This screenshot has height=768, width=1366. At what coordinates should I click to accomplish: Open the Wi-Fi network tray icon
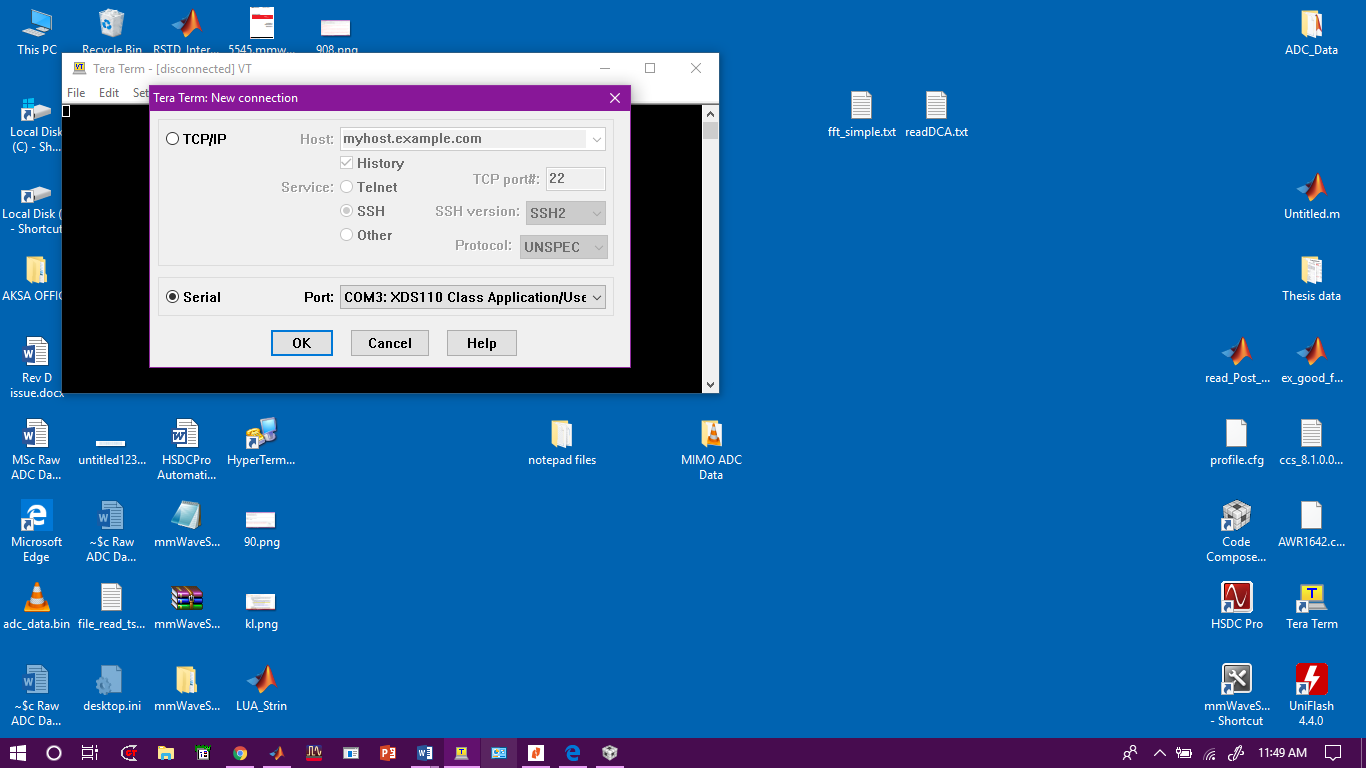(x=1209, y=753)
